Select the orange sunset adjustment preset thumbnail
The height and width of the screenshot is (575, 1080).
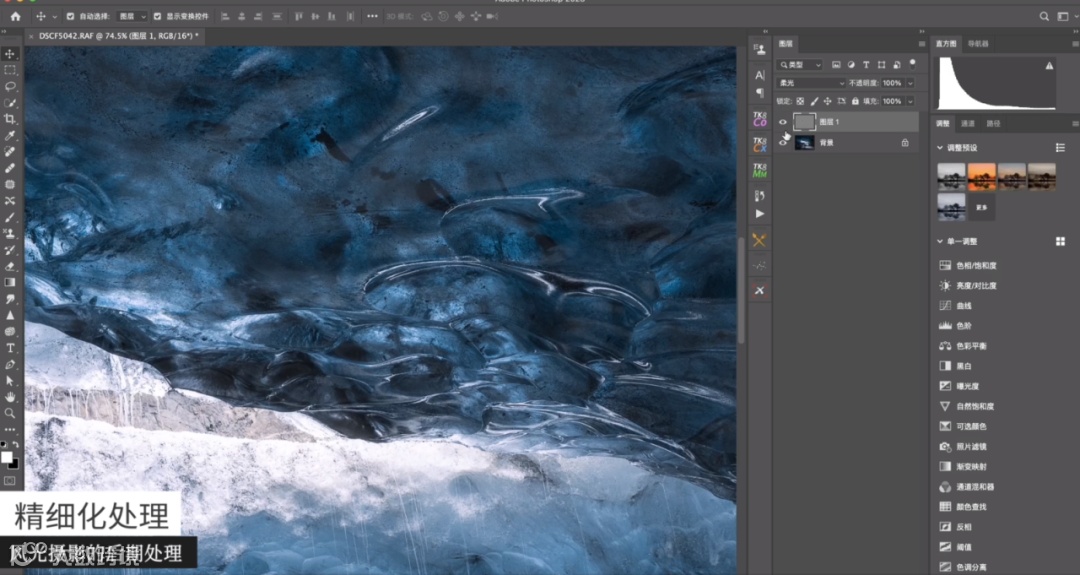pos(982,176)
